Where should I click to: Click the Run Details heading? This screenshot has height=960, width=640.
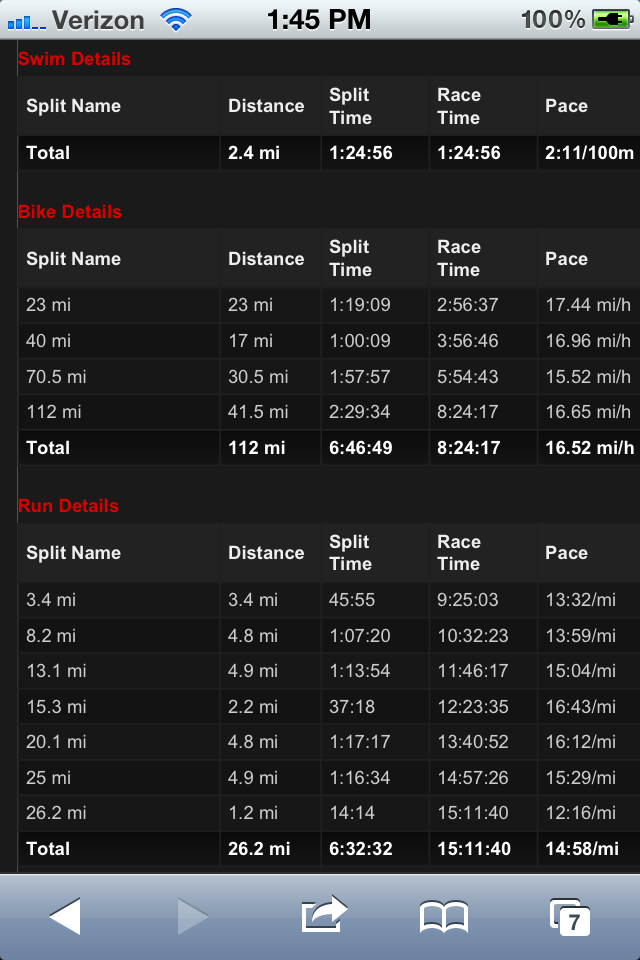(x=68, y=506)
